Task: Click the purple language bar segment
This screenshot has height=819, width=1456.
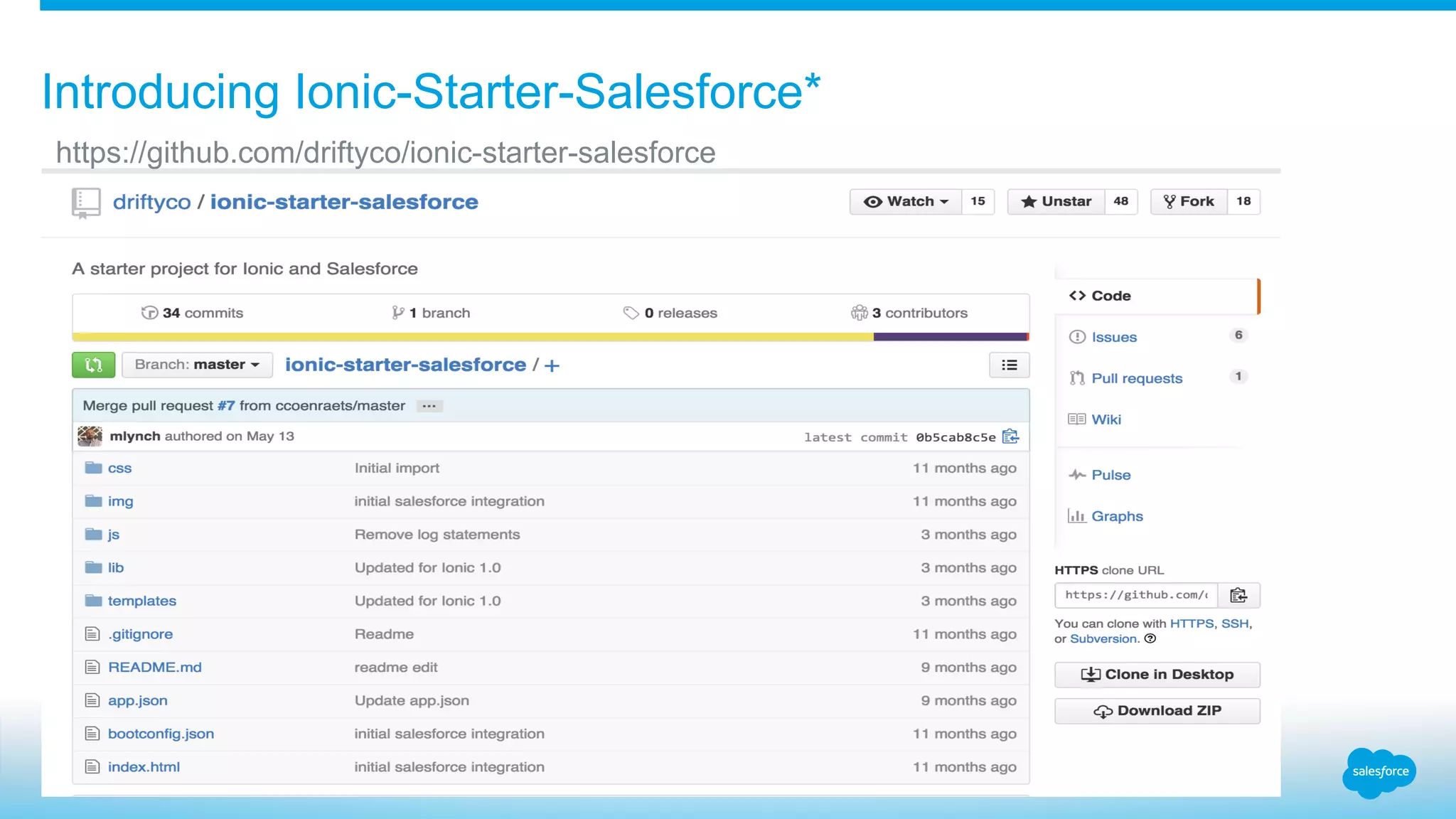Action: [x=950, y=337]
